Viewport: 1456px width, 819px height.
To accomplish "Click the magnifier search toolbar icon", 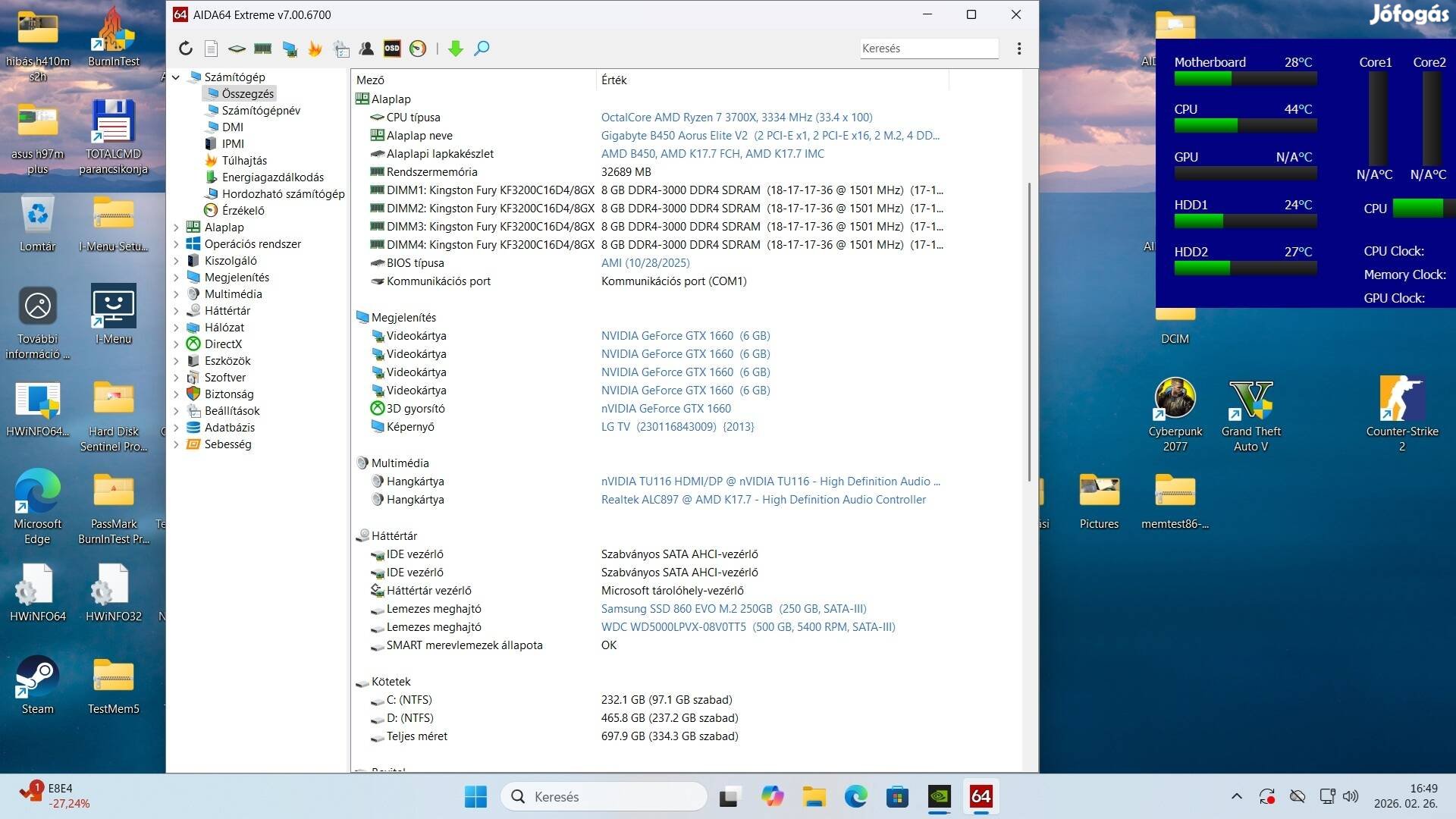I will tap(482, 49).
